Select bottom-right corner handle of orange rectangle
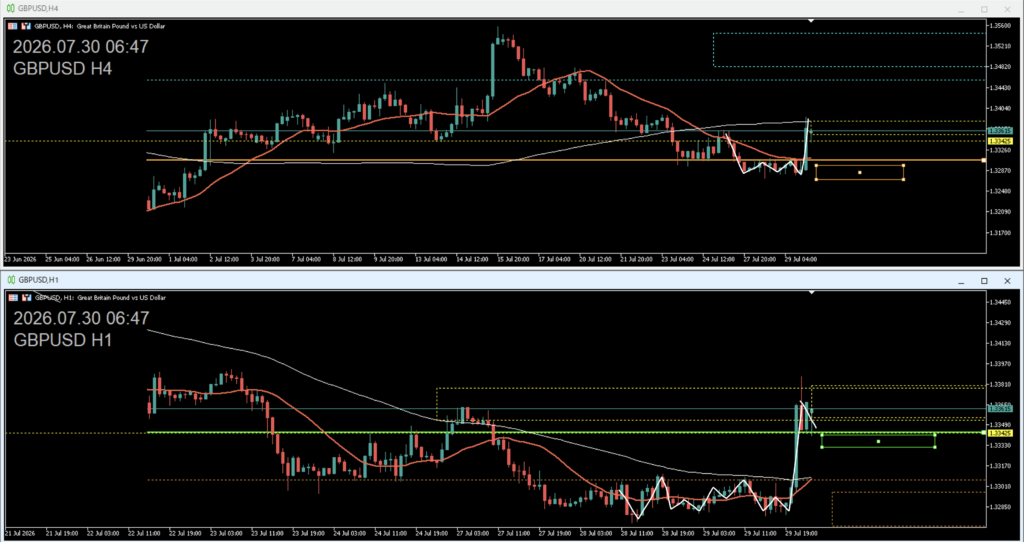 (904, 180)
